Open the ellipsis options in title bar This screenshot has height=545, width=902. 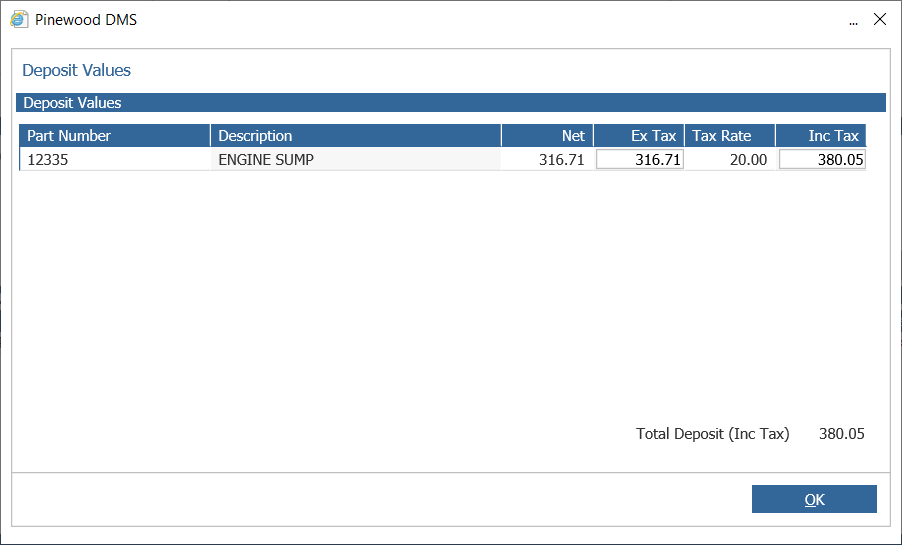(853, 21)
